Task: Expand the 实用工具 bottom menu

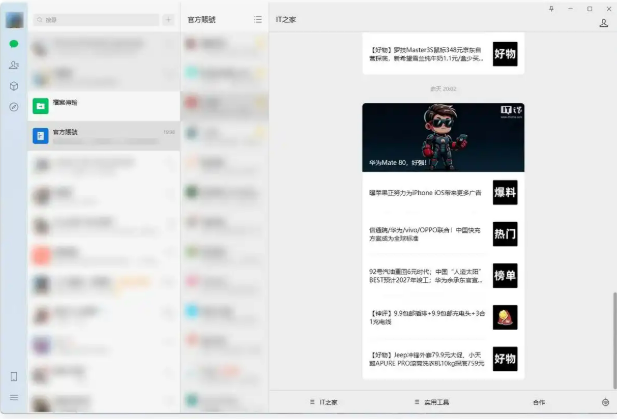Action: tap(432, 402)
